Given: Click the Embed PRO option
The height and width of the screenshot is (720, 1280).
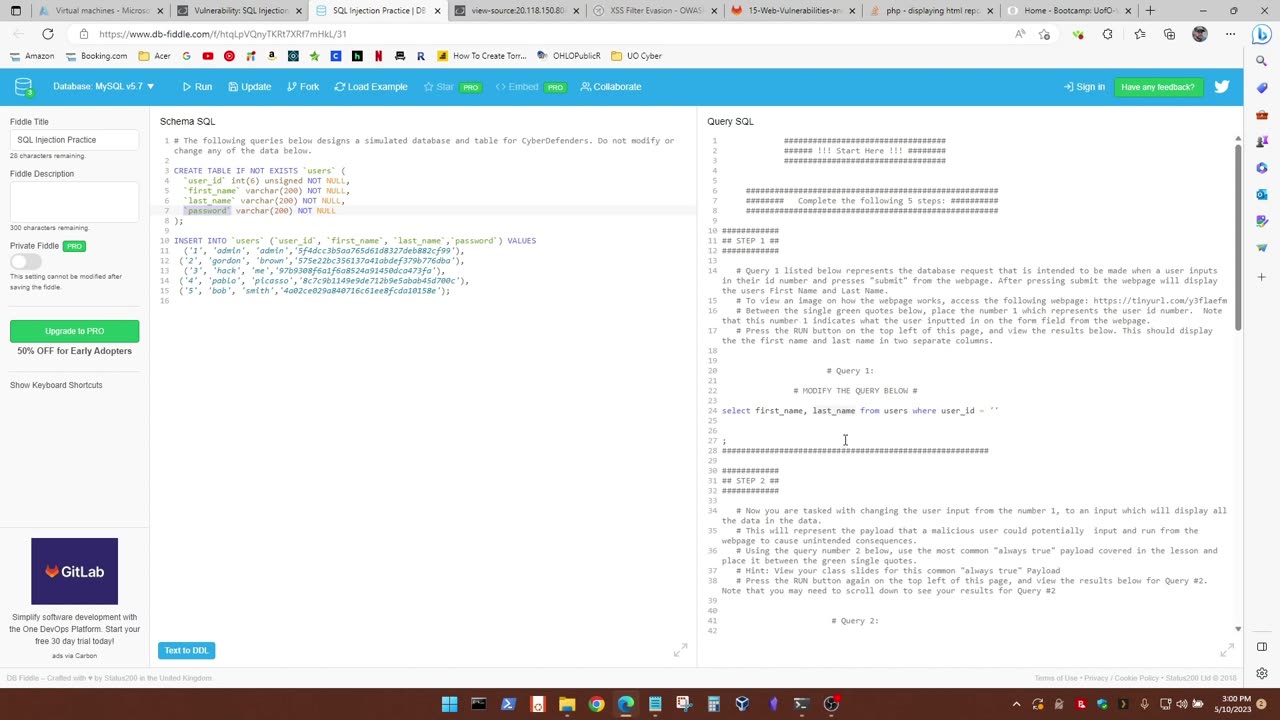Looking at the screenshot, I should (x=530, y=87).
